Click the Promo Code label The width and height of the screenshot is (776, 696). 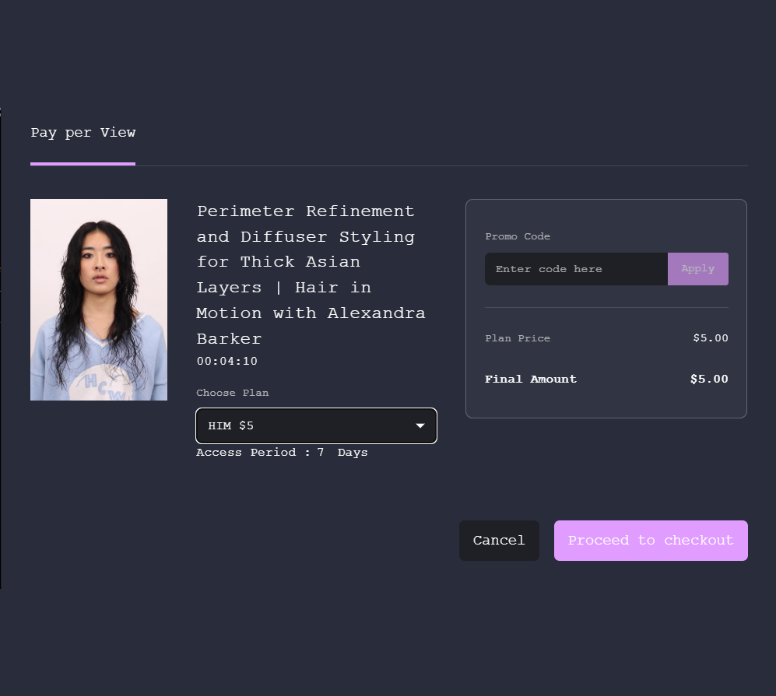517,237
